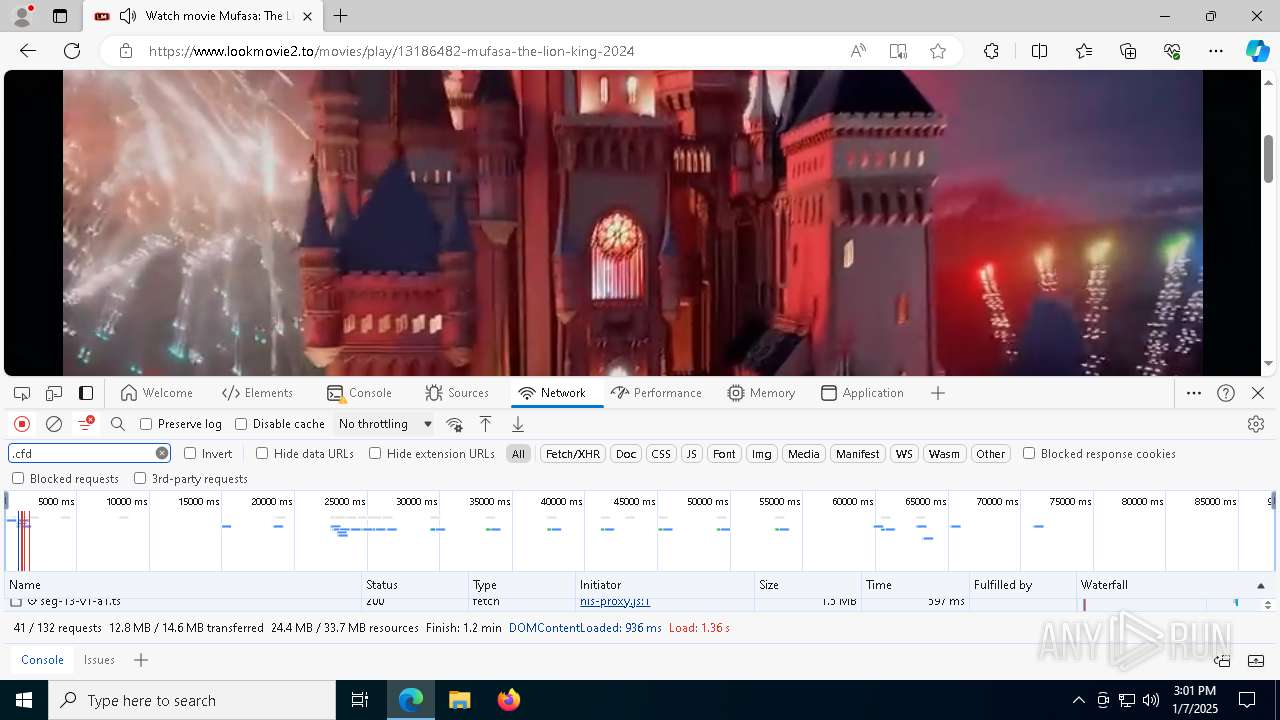Refresh the current page

[x=72, y=51]
